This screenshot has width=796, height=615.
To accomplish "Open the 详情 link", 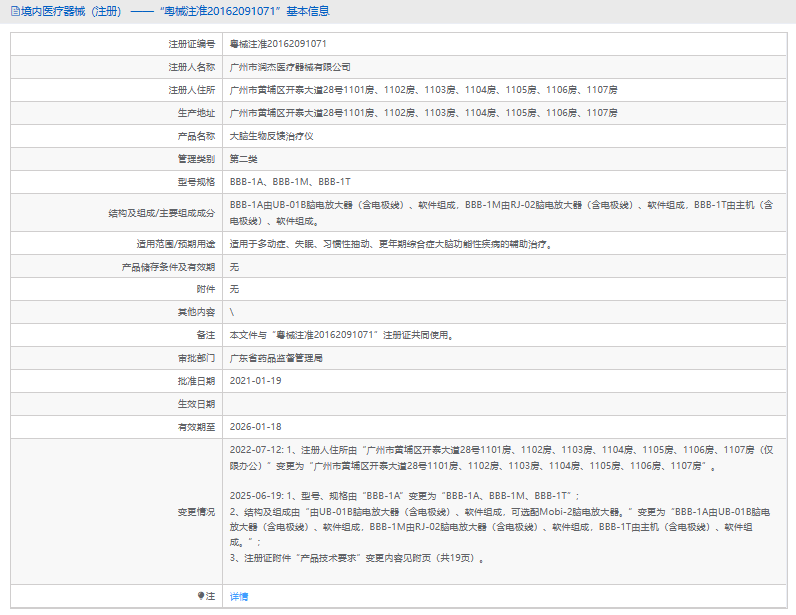I will point(239,596).
